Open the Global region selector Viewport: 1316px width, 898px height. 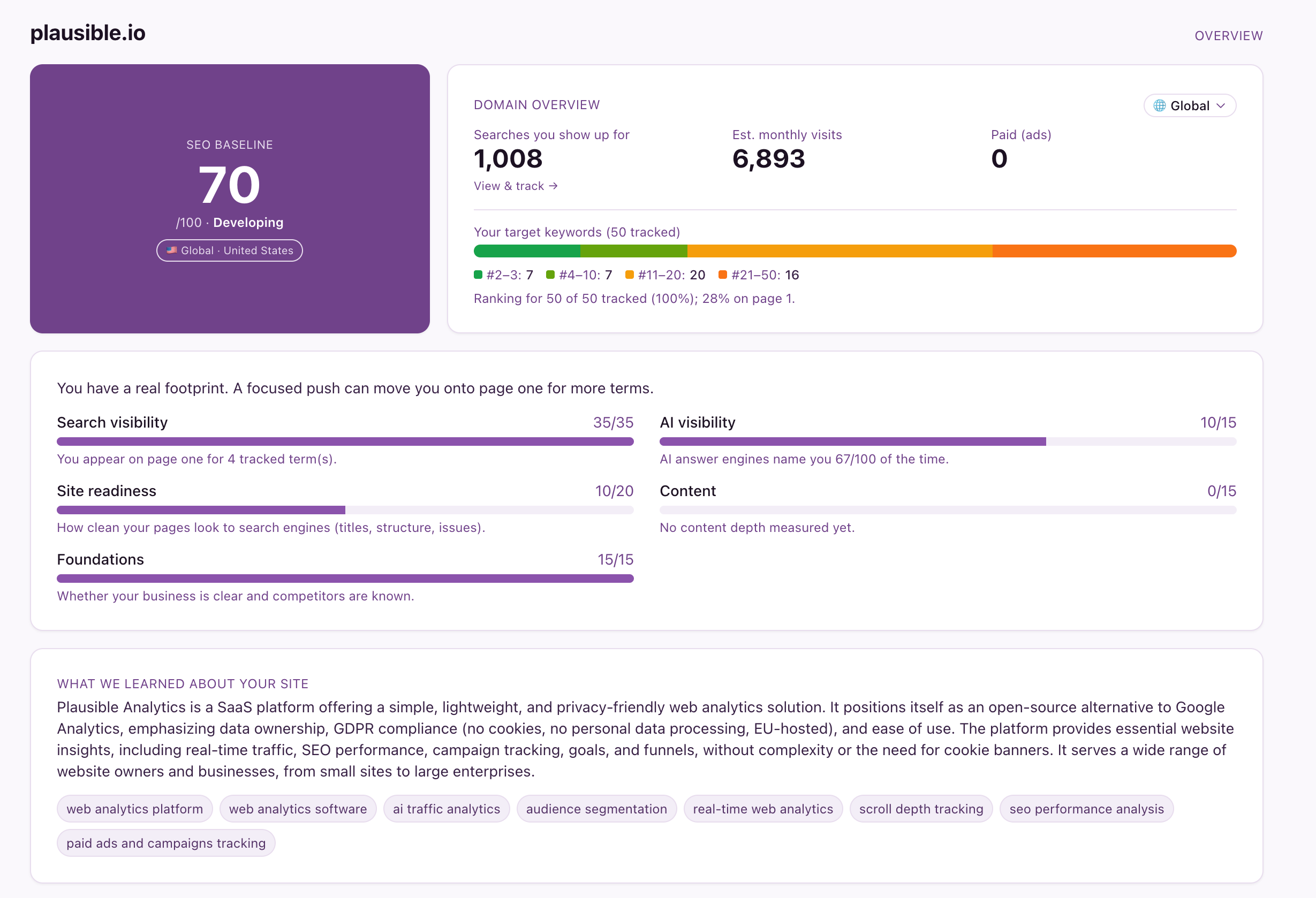pos(1190,106)
